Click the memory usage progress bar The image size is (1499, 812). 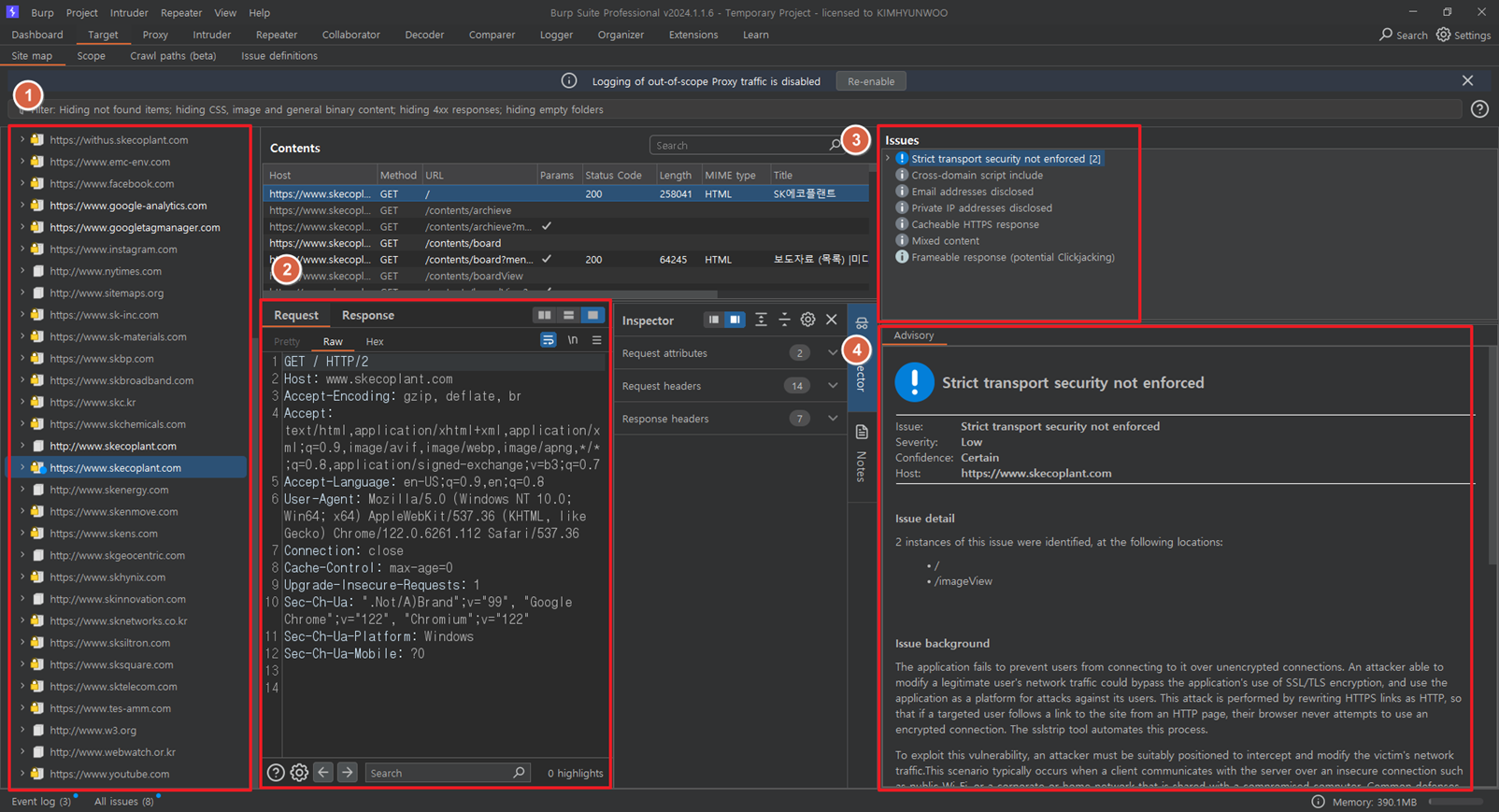(x=1458, y=802)
